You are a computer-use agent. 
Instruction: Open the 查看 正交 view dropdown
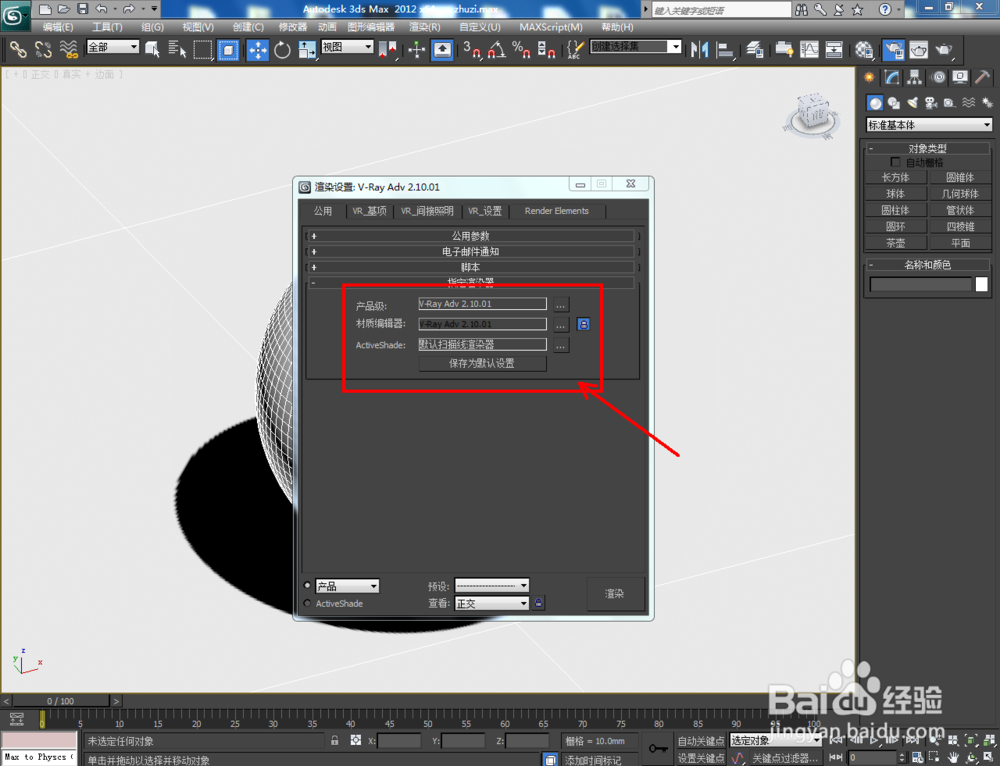(492, 603)
